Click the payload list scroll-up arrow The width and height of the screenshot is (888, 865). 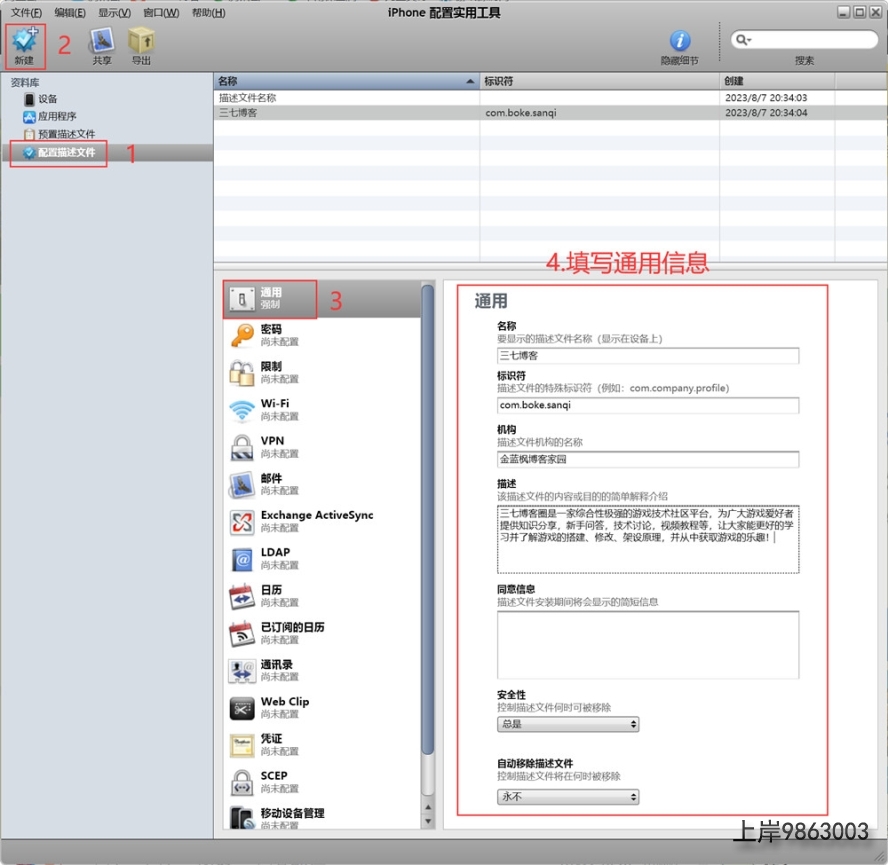pos(428,807)
